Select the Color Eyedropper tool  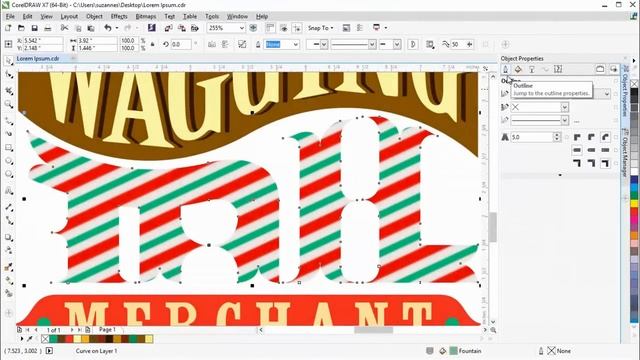pyautogui.click(x=9, y=267)
